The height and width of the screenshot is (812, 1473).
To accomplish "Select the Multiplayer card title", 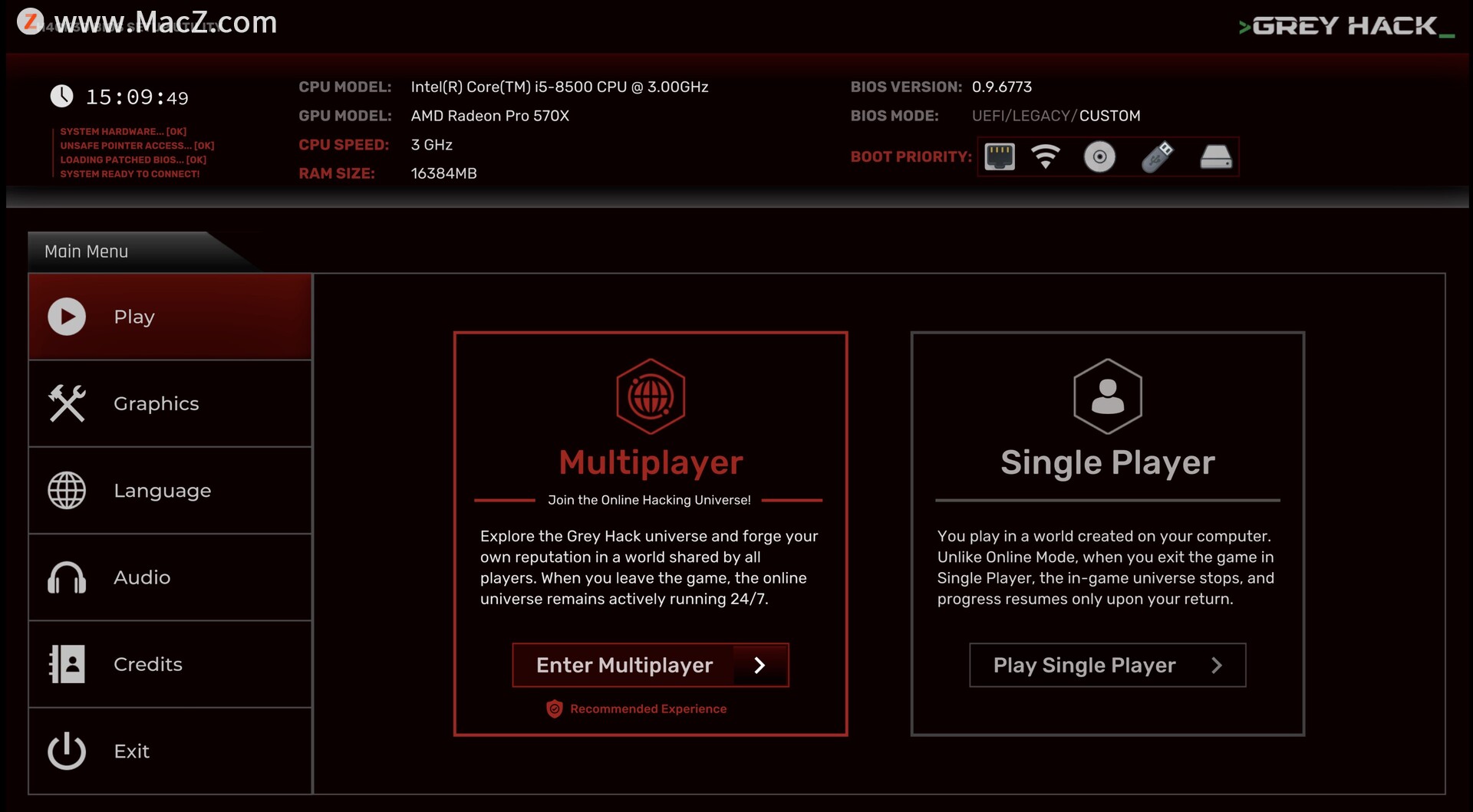I will coord(651,462).
